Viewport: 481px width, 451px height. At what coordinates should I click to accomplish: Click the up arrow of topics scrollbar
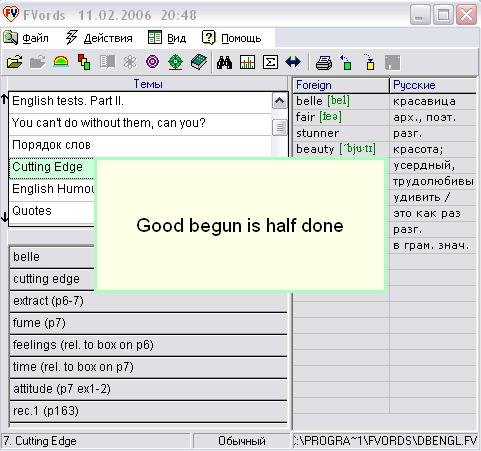click(x=280, y=101)
